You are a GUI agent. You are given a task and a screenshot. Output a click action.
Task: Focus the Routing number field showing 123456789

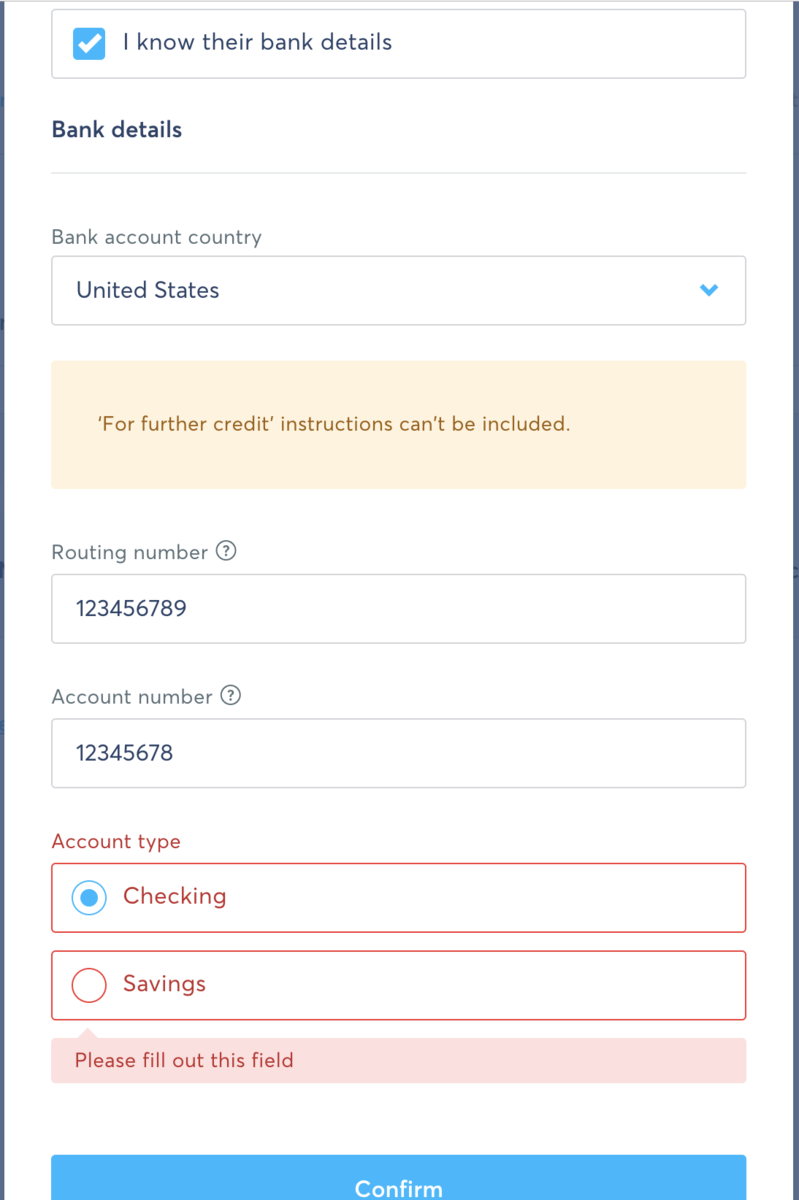tap(399, 608)
